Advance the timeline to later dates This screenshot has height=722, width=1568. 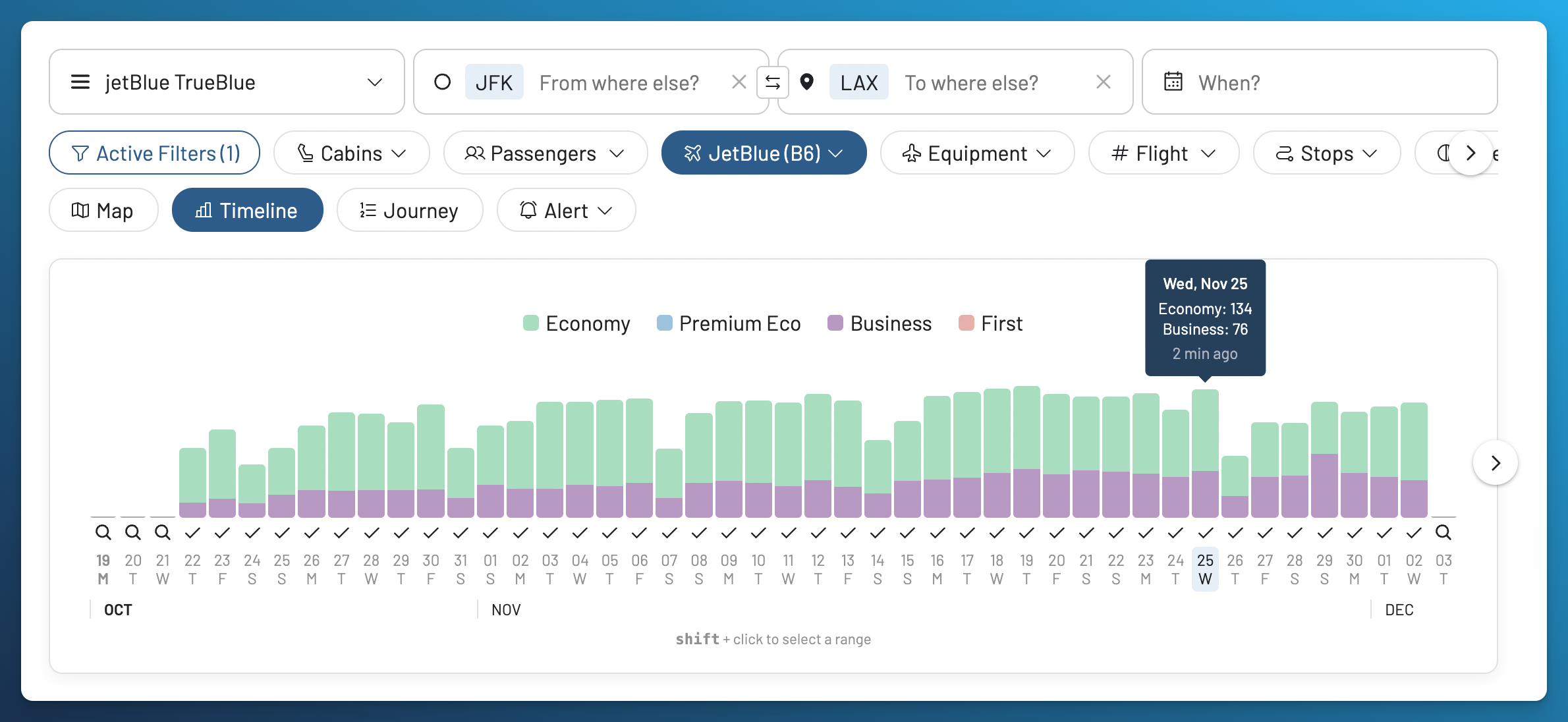pyautogui.click(x=1496, y=463)
